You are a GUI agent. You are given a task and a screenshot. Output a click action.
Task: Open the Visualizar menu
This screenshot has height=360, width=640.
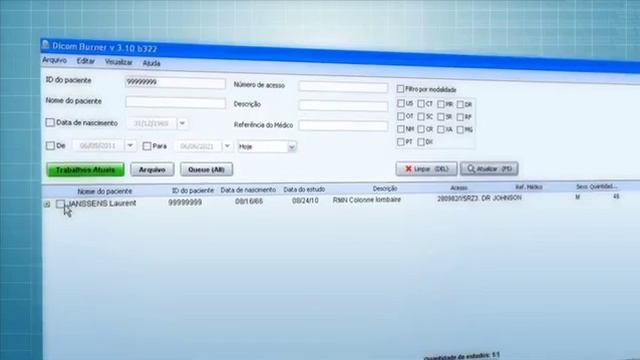(x=118, y=62)
